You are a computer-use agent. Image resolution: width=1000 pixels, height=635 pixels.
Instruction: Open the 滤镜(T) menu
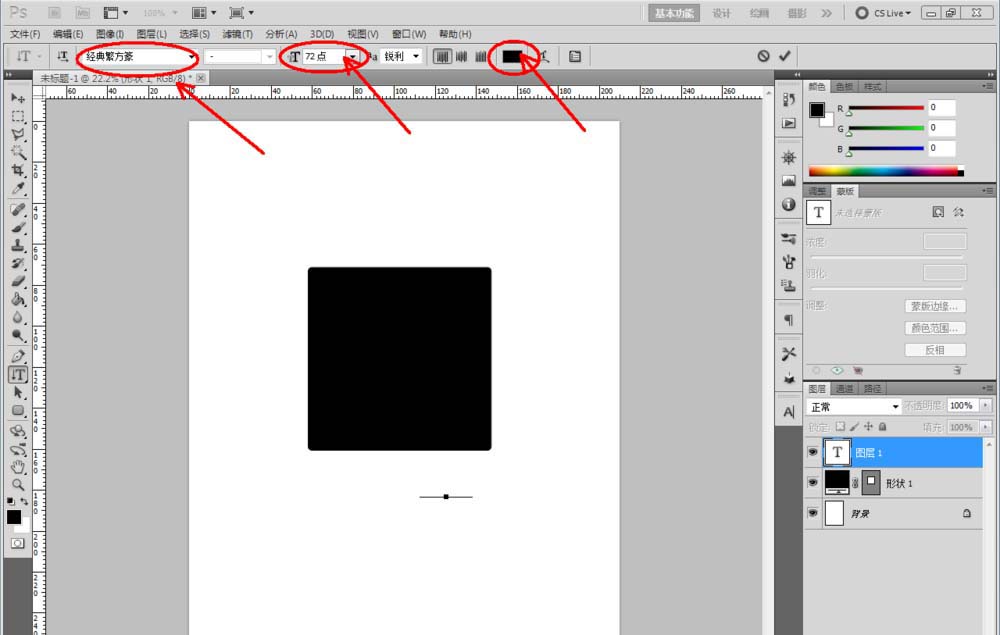pos(237,34)
